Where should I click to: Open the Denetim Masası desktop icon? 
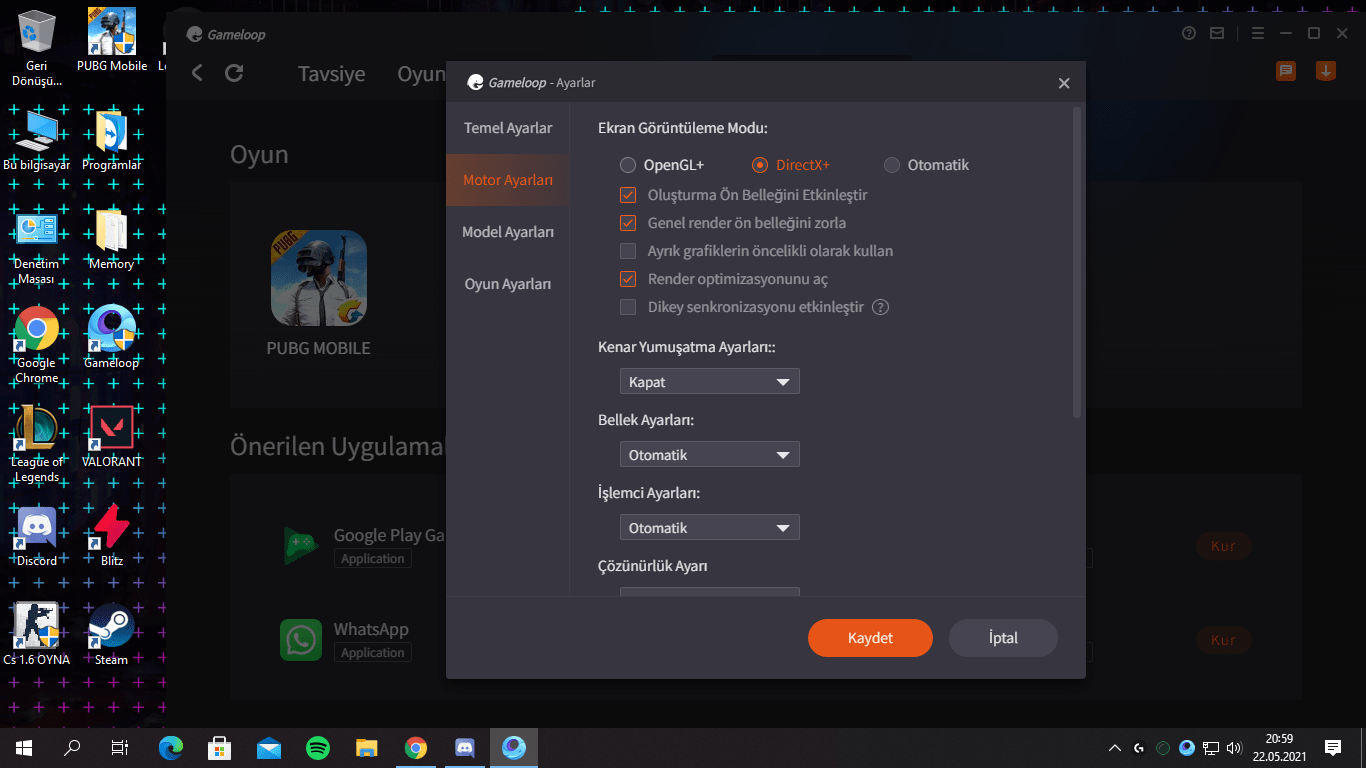[x=38, y=246]
